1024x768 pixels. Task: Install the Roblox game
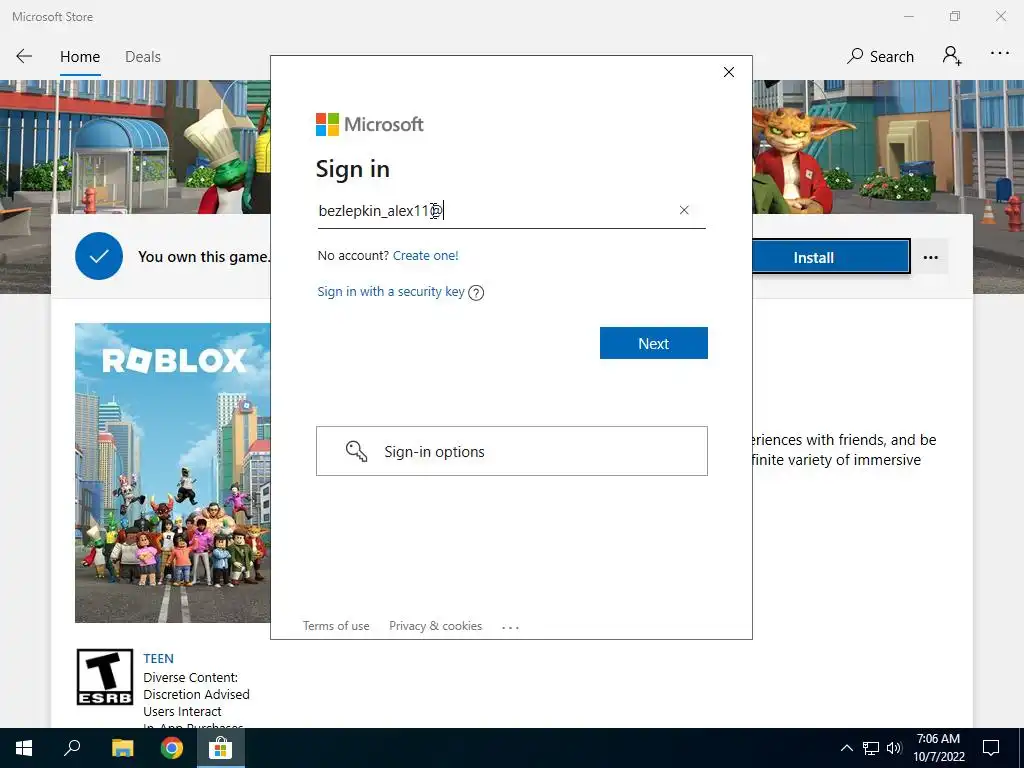(x=830, y=257)
